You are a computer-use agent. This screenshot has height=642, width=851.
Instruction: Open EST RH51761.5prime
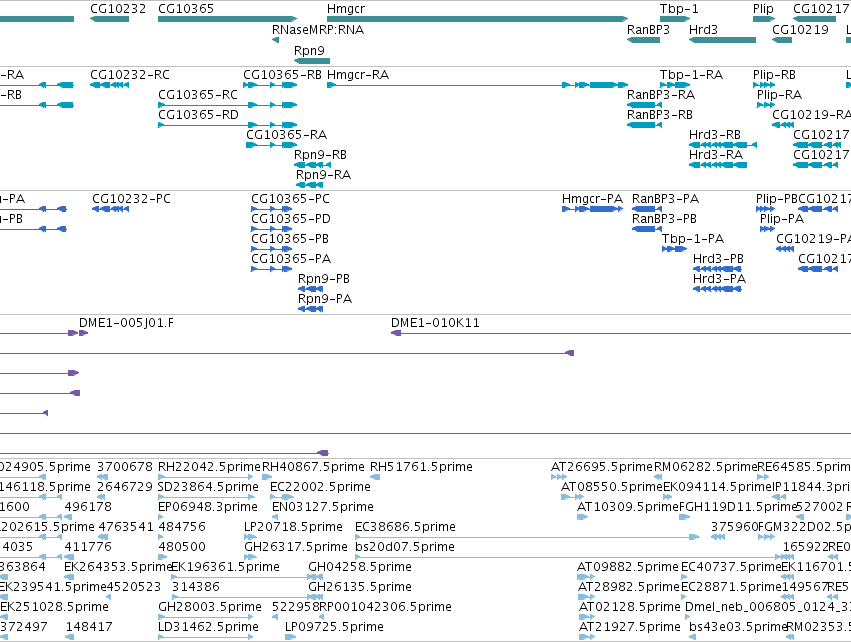(x=421, y=467)
